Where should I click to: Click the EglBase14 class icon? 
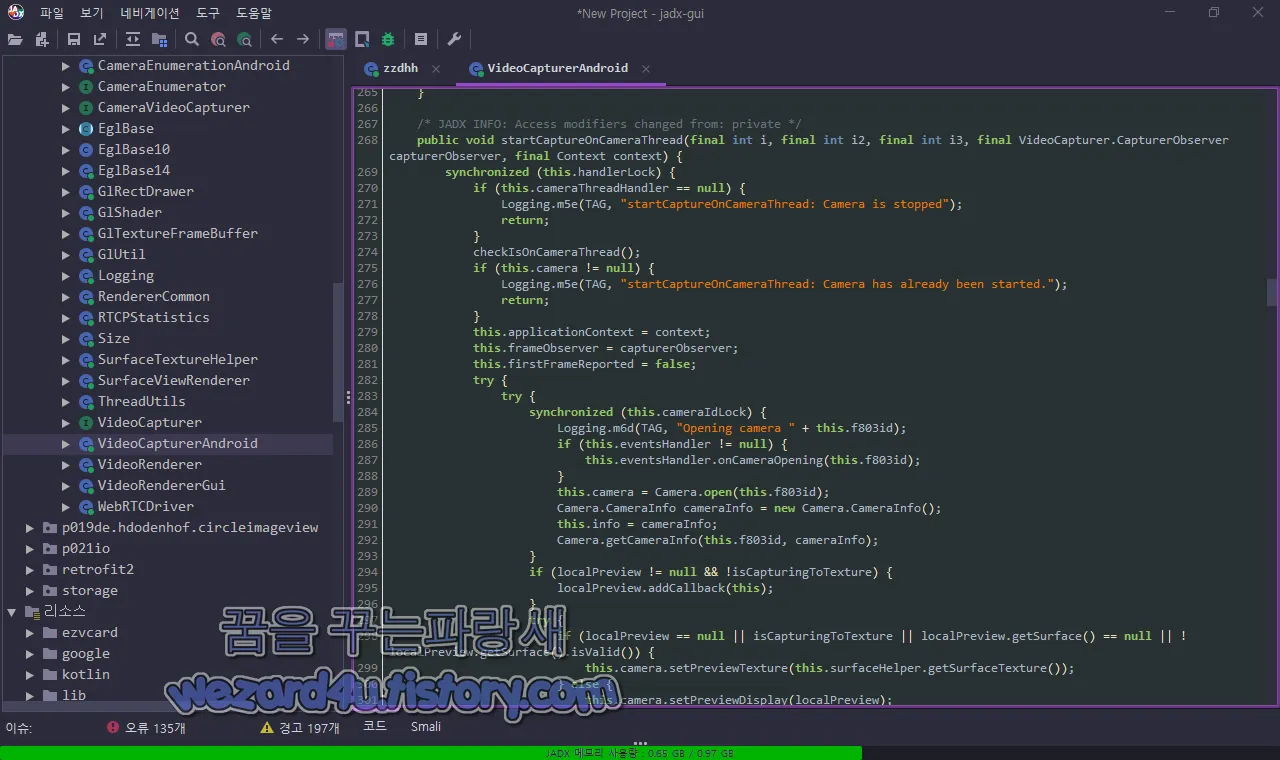[x=86, y=170]
